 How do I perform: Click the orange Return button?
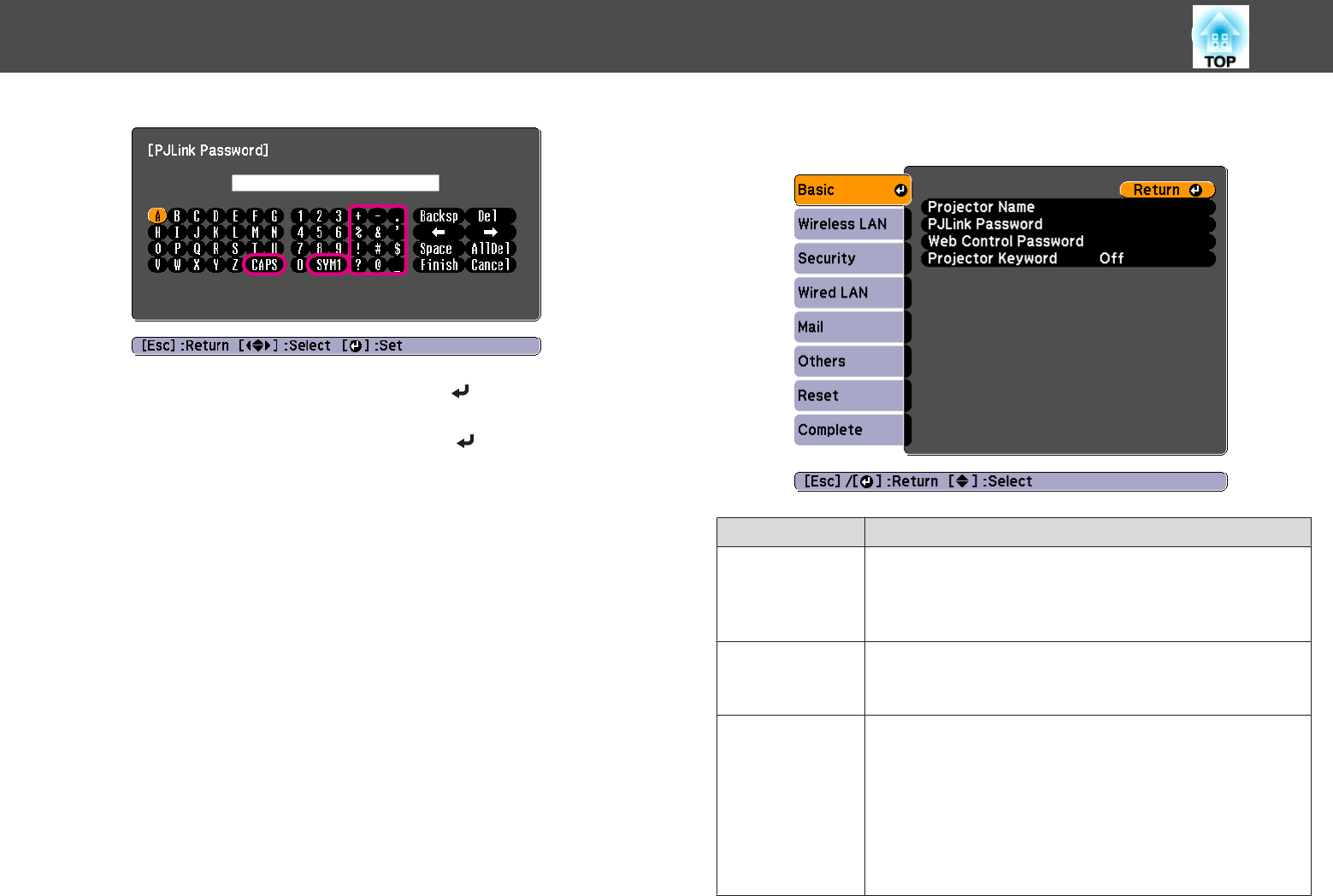1167,190
